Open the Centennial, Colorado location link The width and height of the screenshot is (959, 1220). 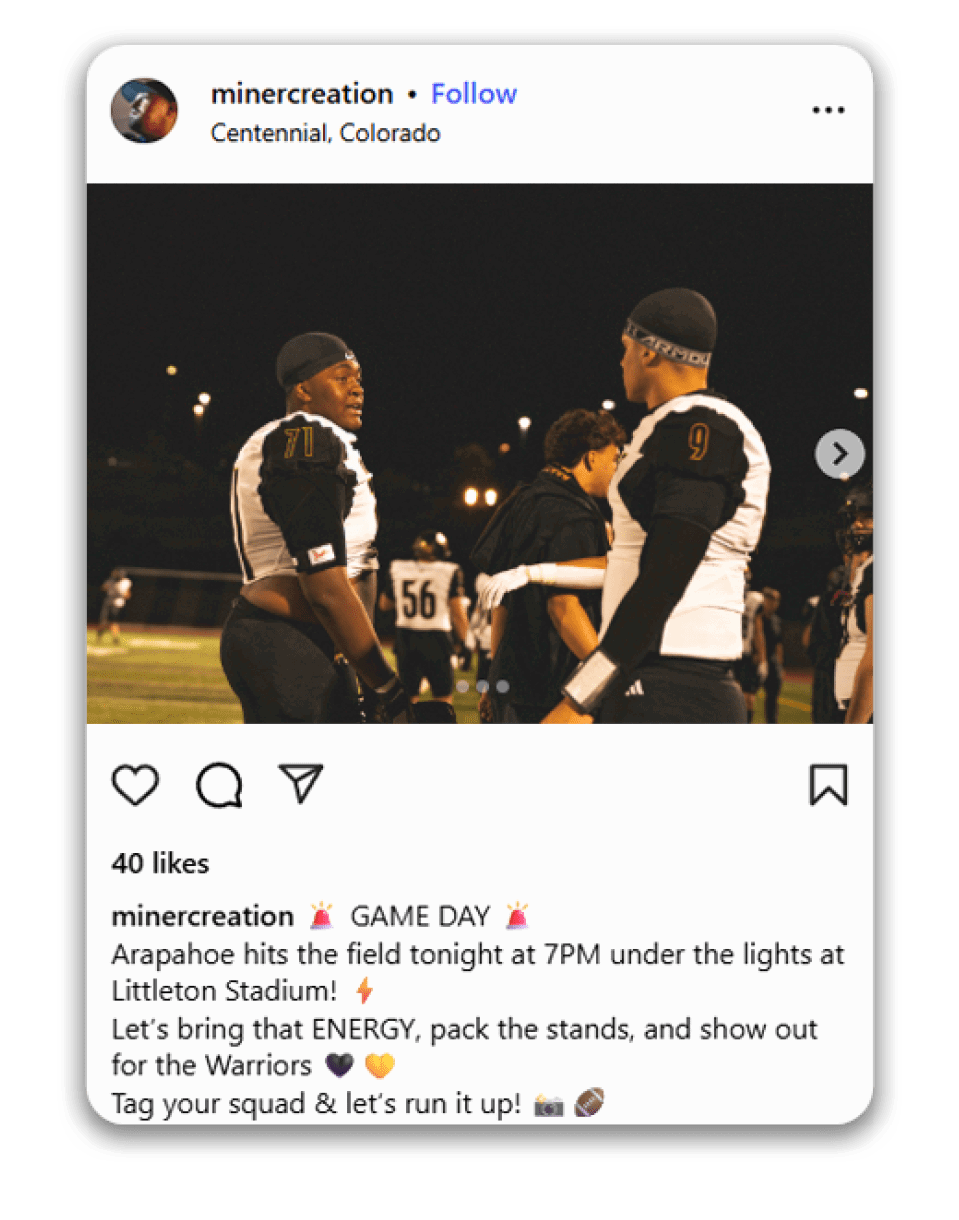(326, 133)
